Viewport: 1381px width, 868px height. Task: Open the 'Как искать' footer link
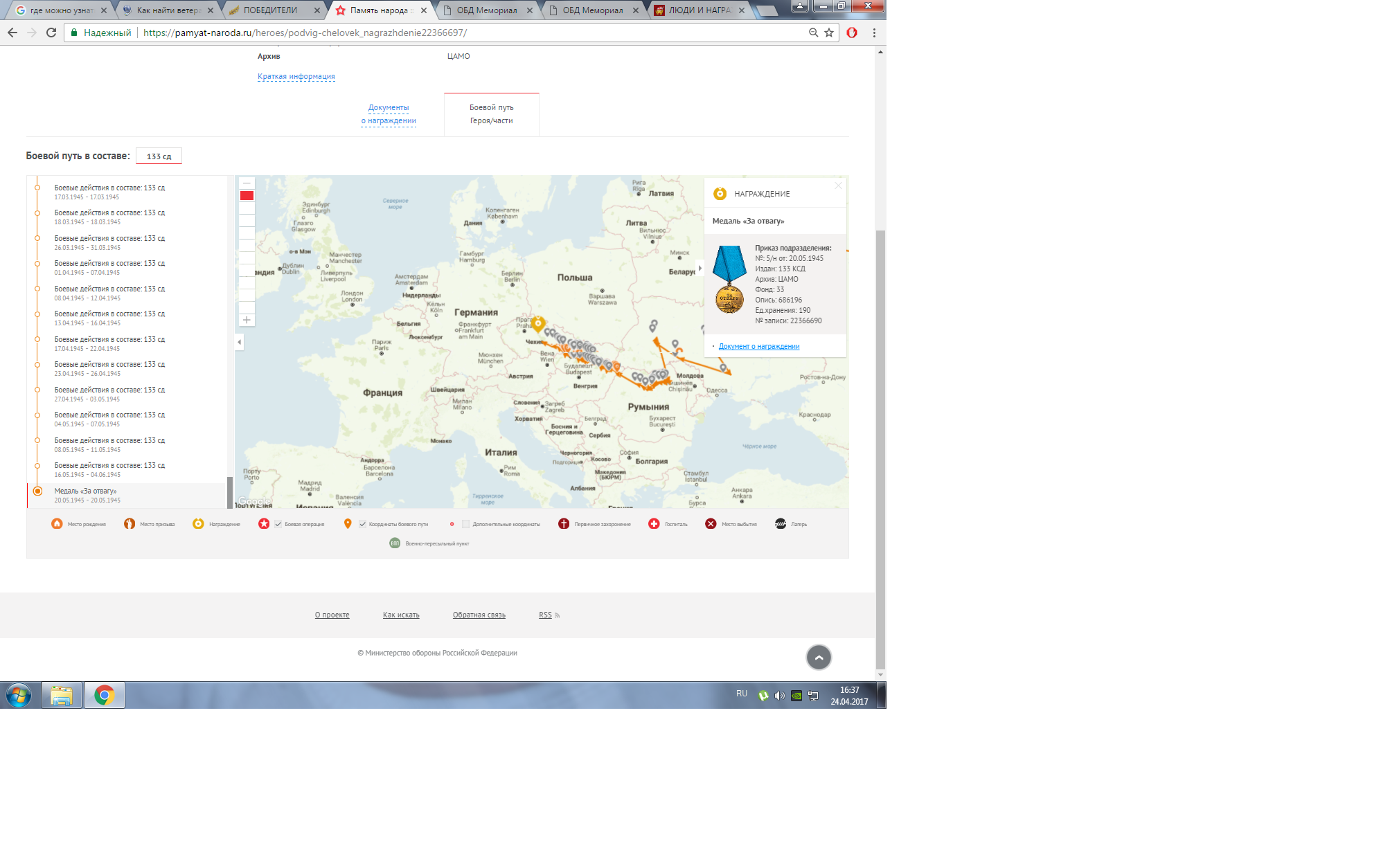click(400, 615)
